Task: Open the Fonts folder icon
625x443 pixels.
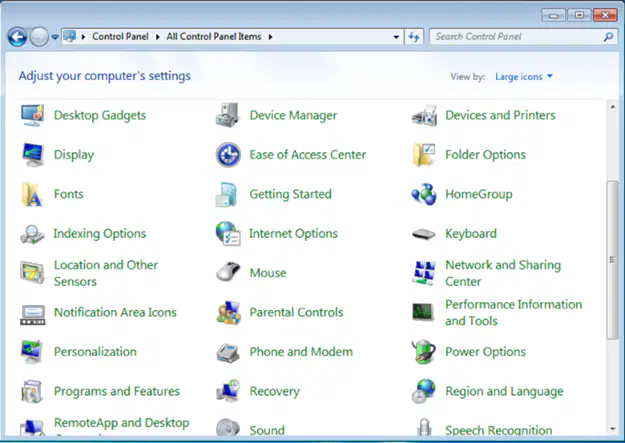Action: [x=32, y=194]
